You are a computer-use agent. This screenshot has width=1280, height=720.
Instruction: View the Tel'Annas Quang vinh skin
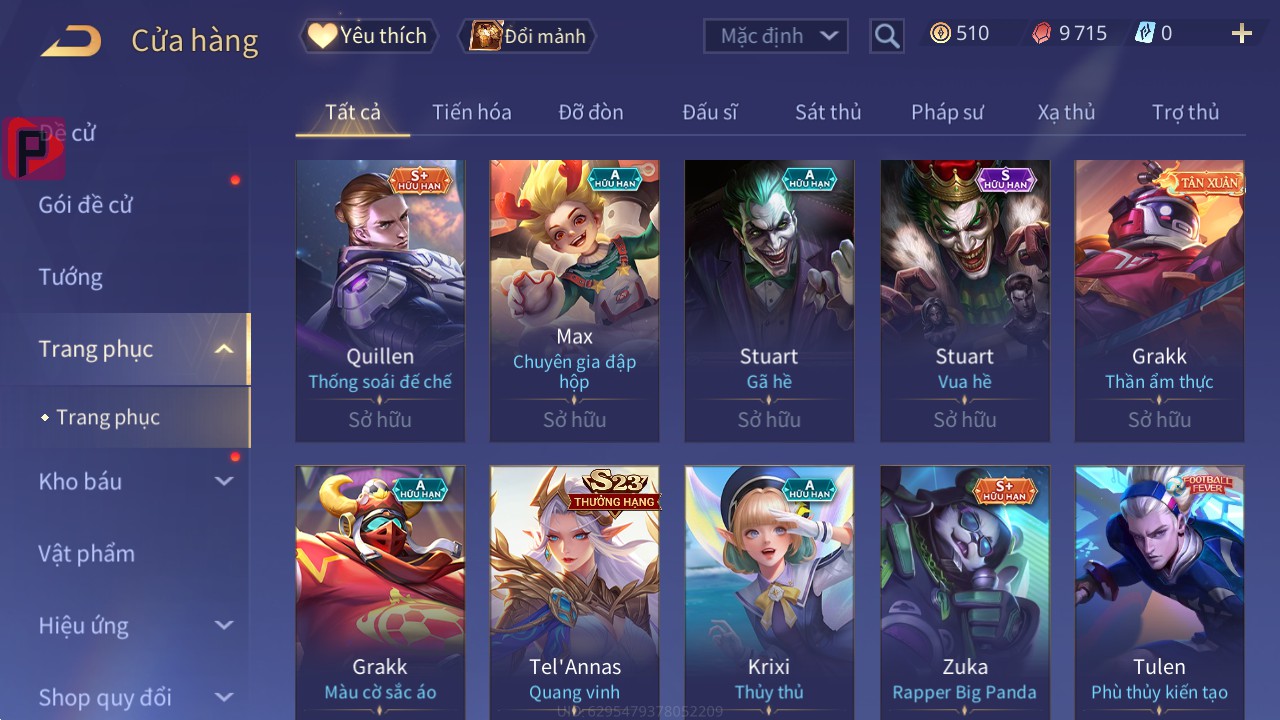click(x=575, y=592)
